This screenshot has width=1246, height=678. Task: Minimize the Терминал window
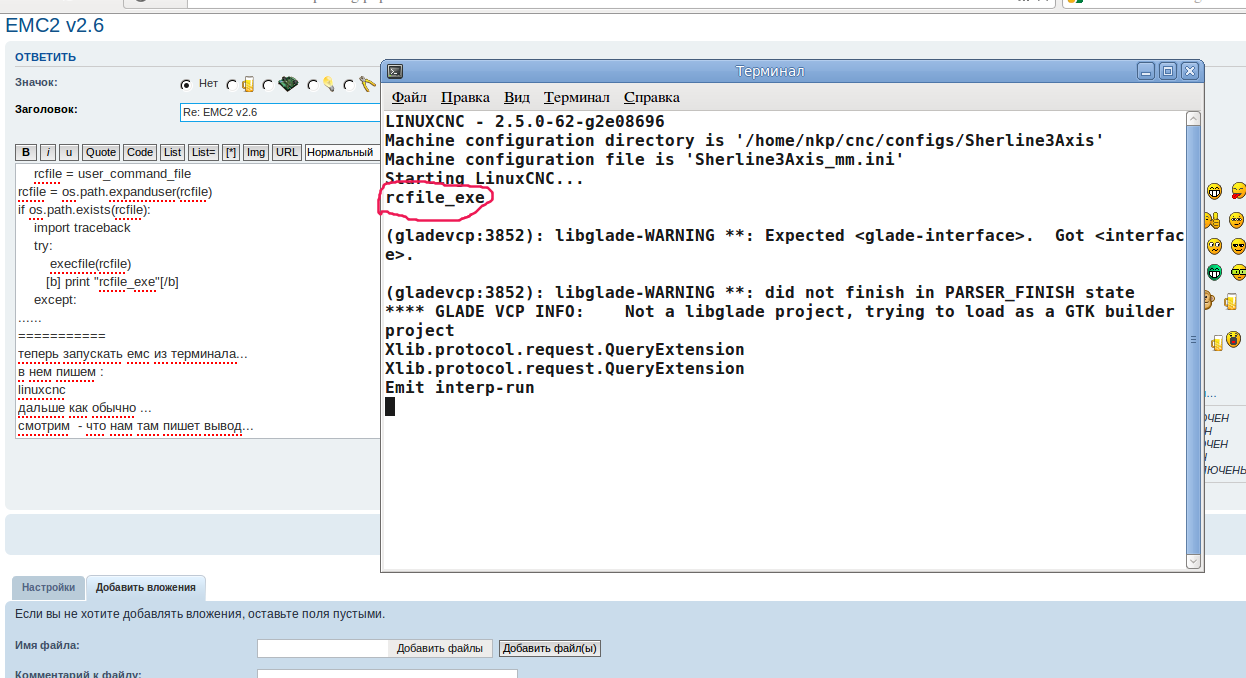(x=1145, y=71)
